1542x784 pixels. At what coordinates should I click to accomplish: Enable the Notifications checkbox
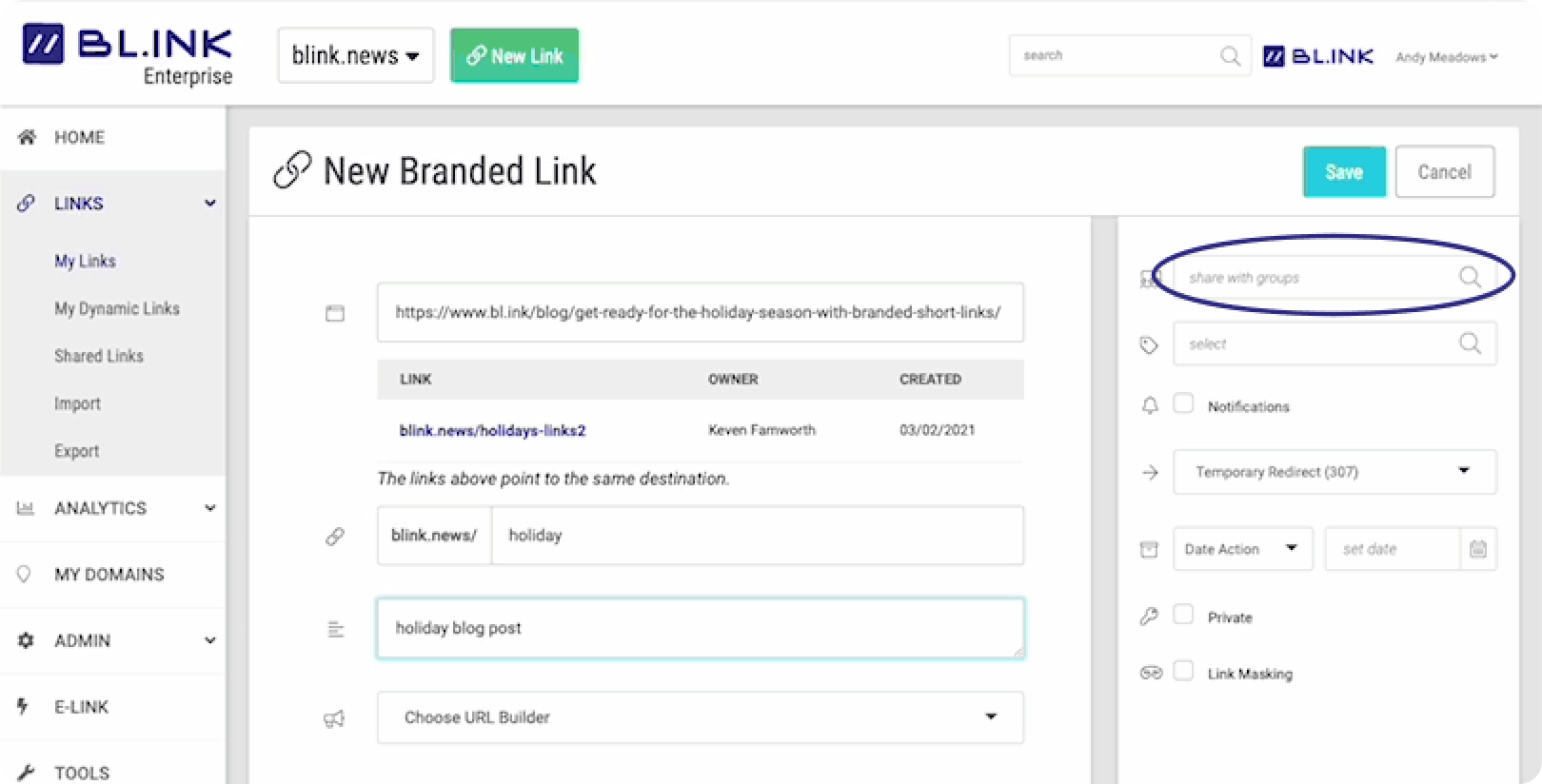[1183, 403]
